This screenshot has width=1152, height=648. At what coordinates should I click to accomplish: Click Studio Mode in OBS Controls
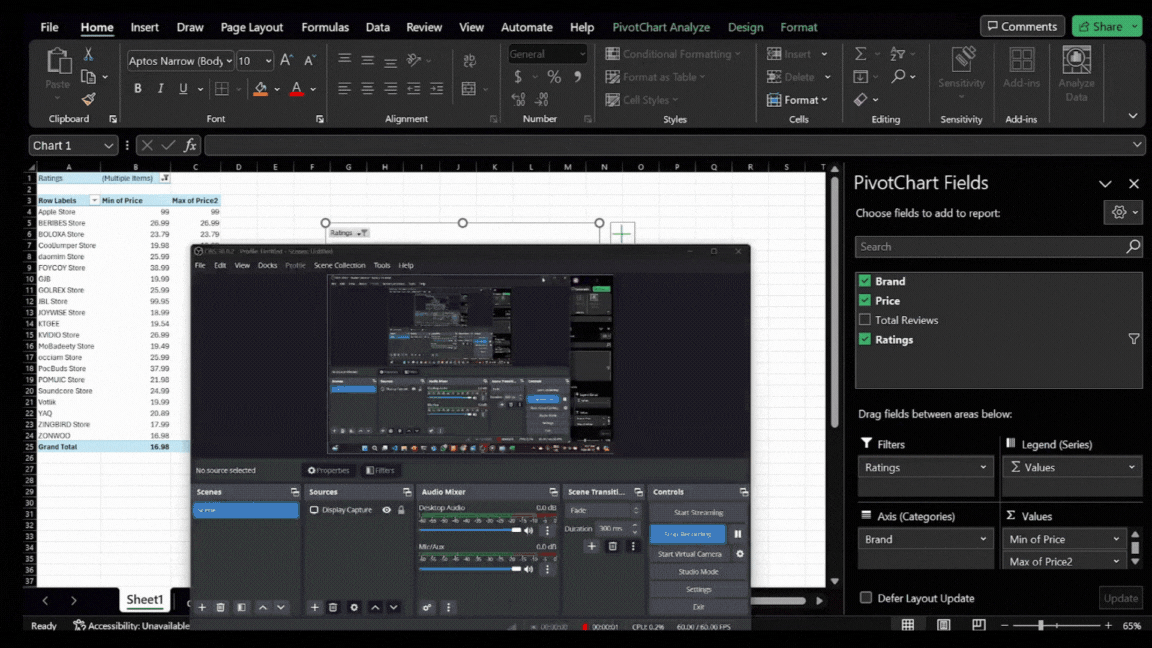click(698, 572)
